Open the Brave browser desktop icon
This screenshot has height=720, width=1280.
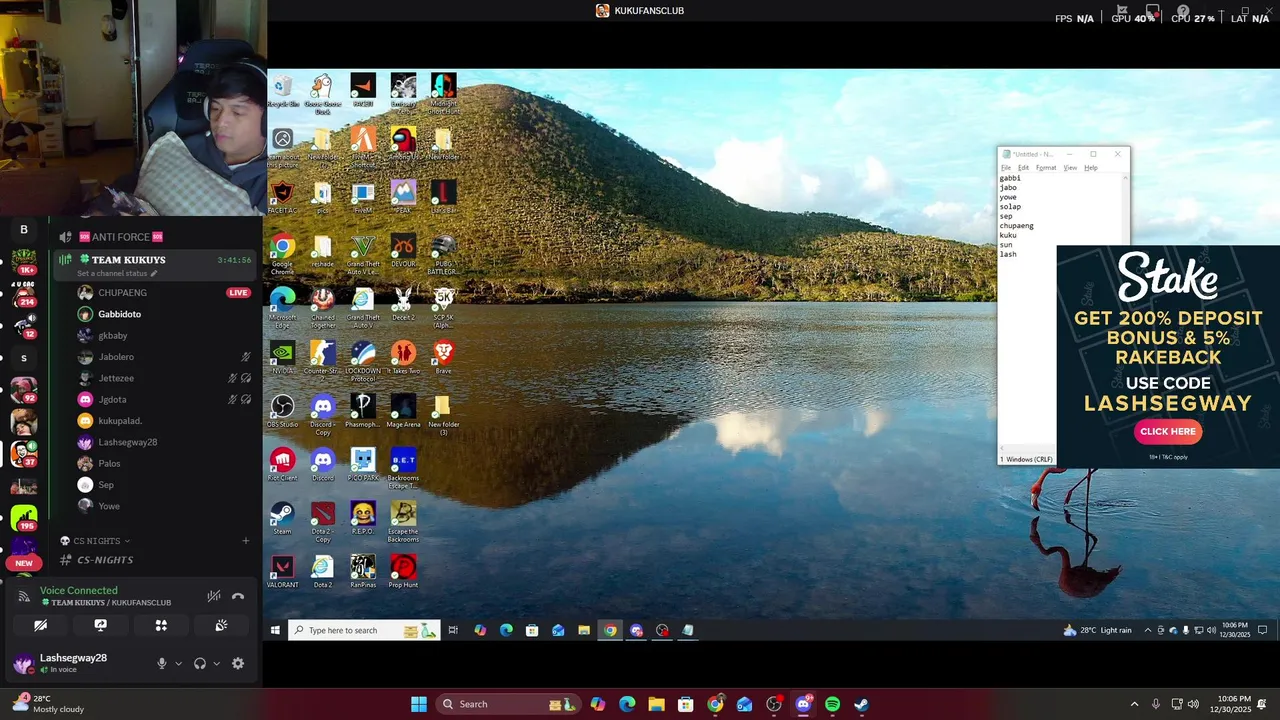(443, 357)
